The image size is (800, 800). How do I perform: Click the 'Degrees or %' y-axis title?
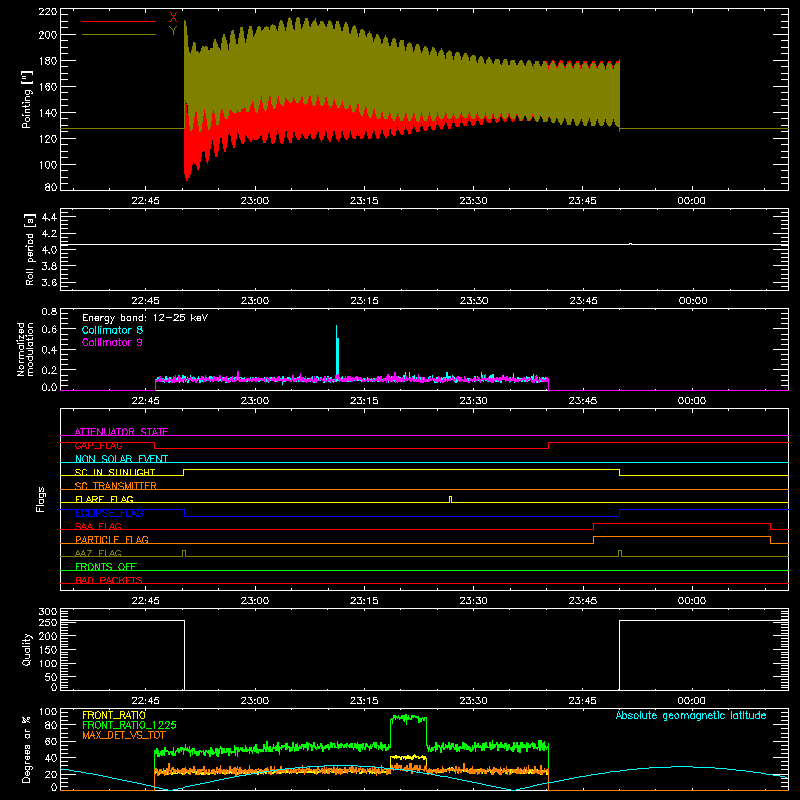(x=27, y=749)
